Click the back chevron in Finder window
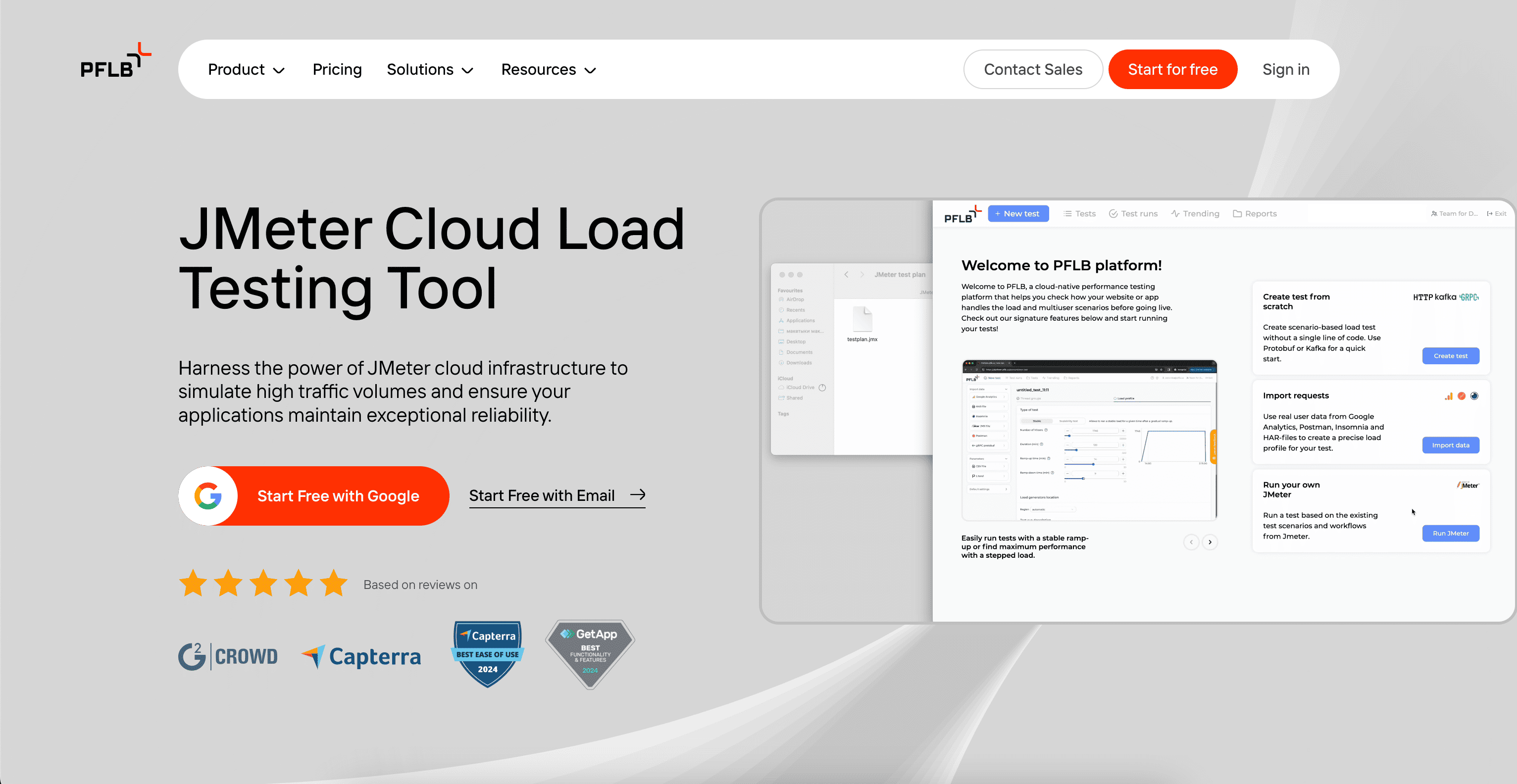 pyautogui.click(x=846, y=274)
